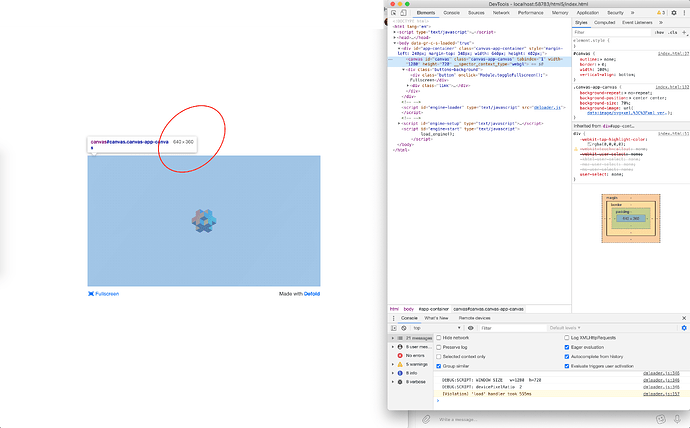The image size is (690, 428).
Task: Select the user messages icon in console sidebar
Action: point(400,347)
